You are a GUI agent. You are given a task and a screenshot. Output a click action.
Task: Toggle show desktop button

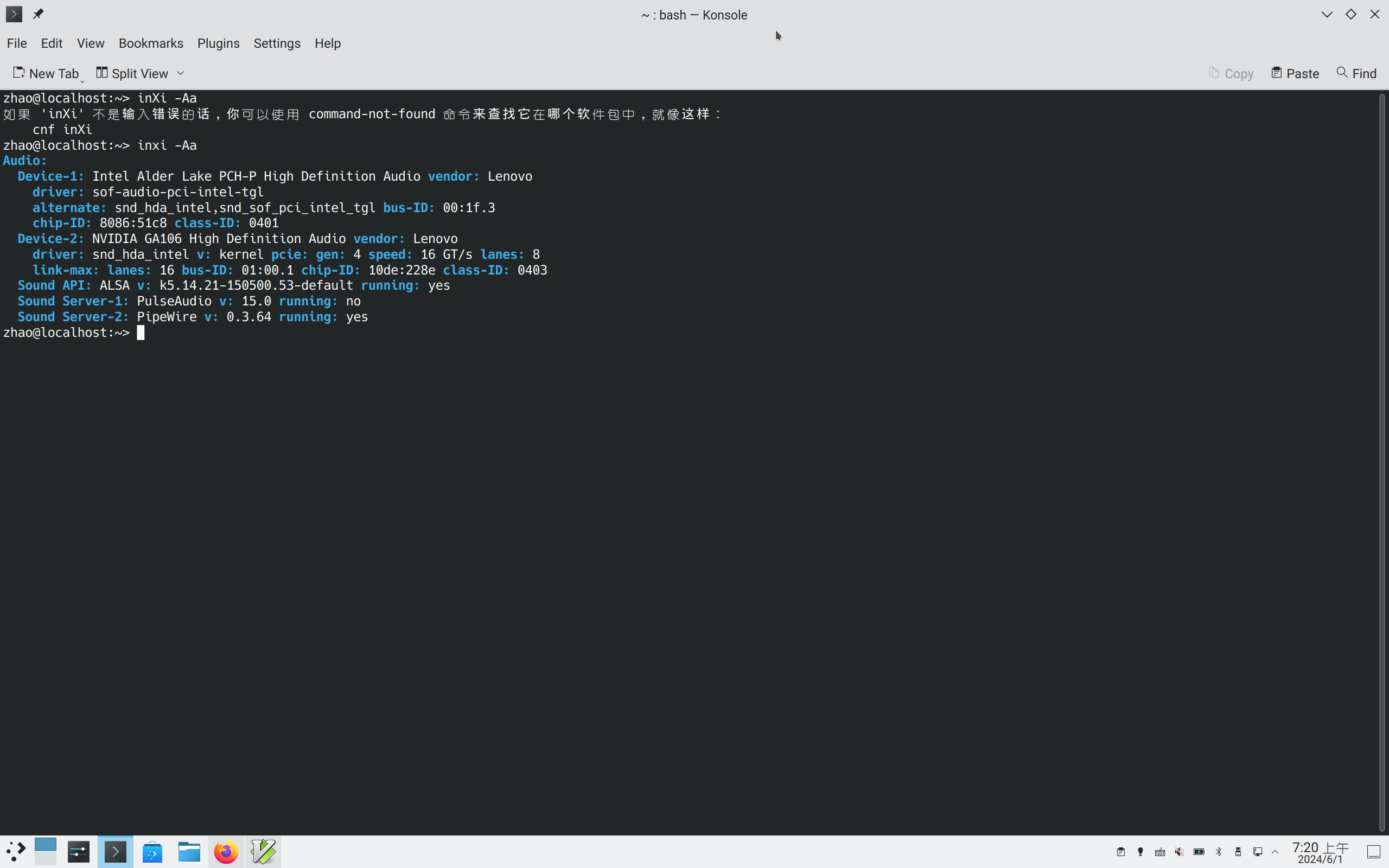tap(1373, 852)
